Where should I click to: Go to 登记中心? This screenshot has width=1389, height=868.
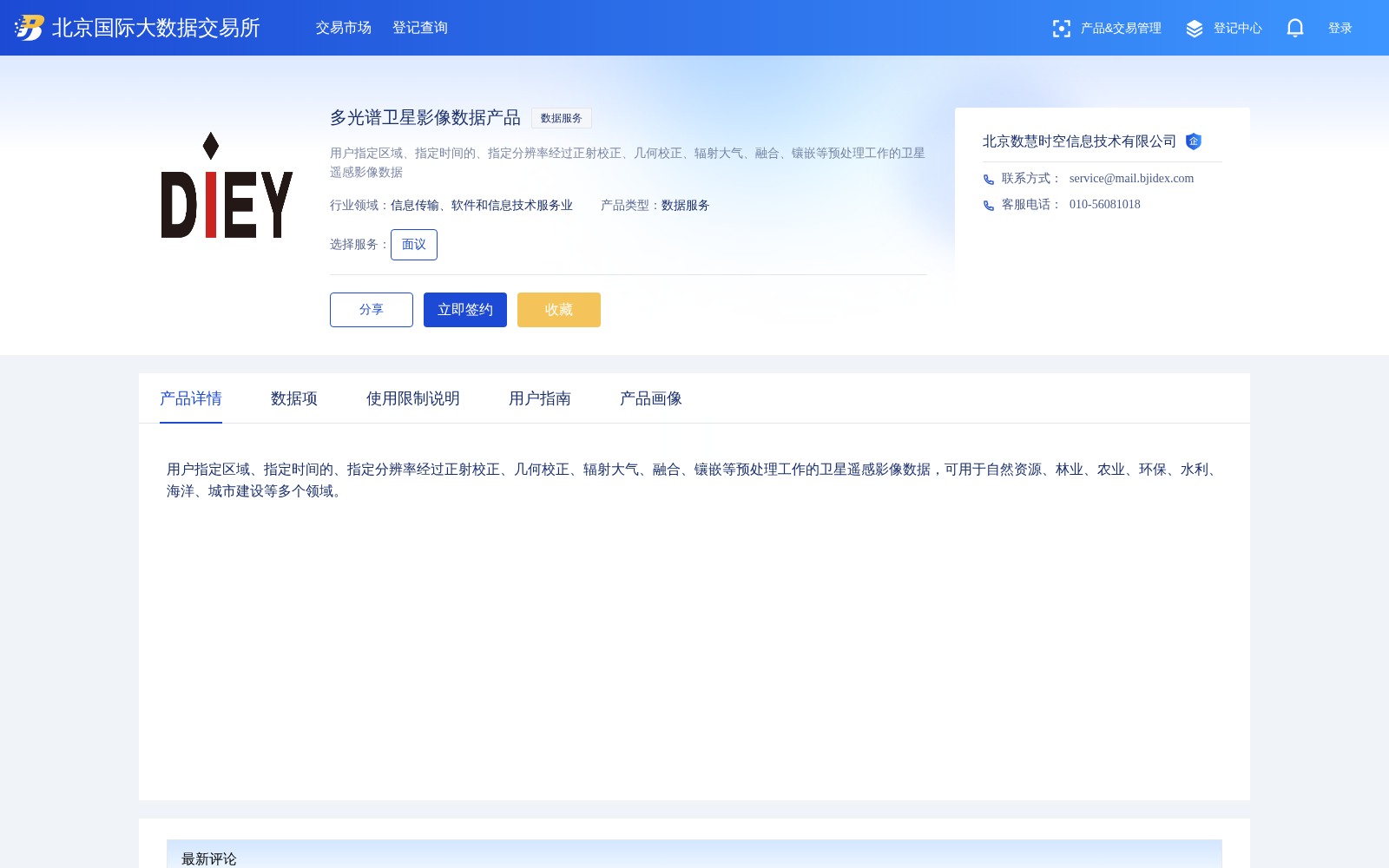(x=1238, y=29)
